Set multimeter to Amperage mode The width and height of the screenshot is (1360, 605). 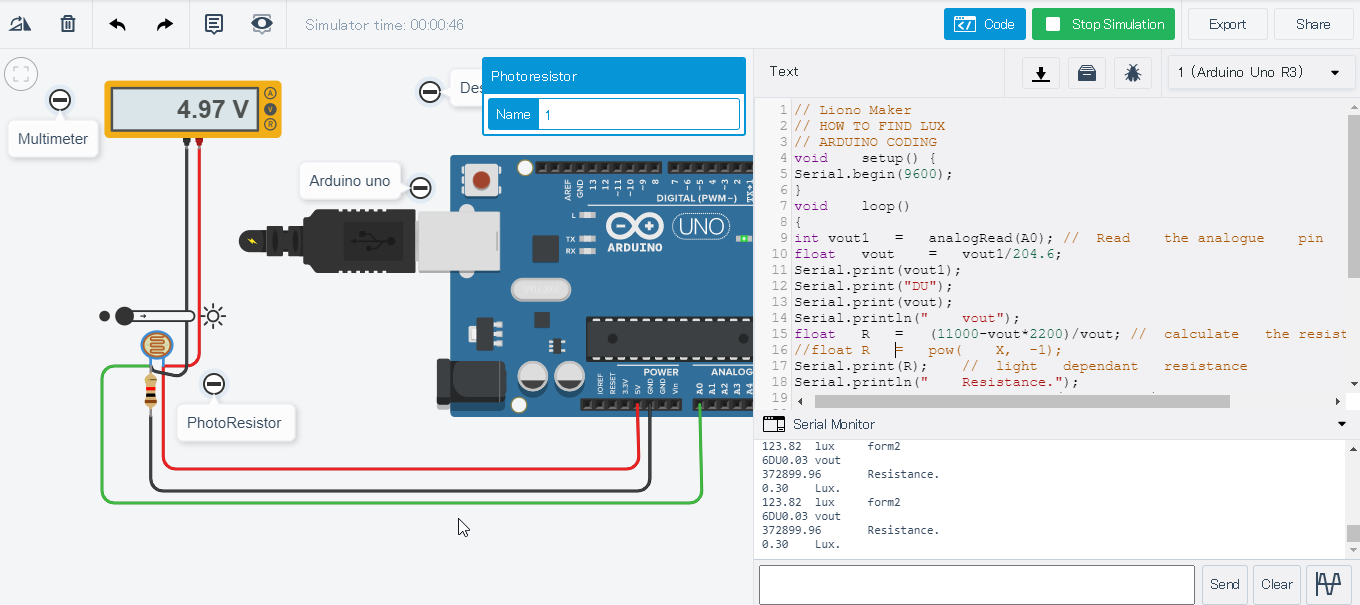pos(269,92)
